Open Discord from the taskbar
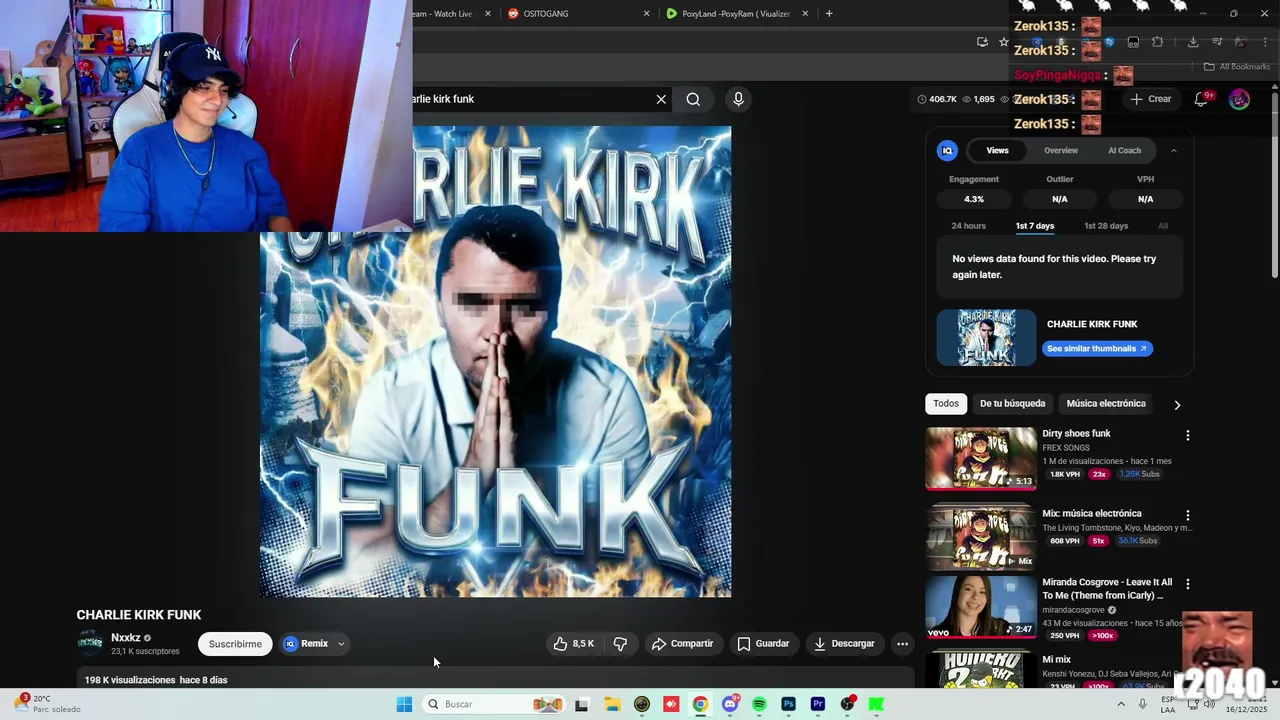Screen dimensions: 1280x720 pos(730,704)
